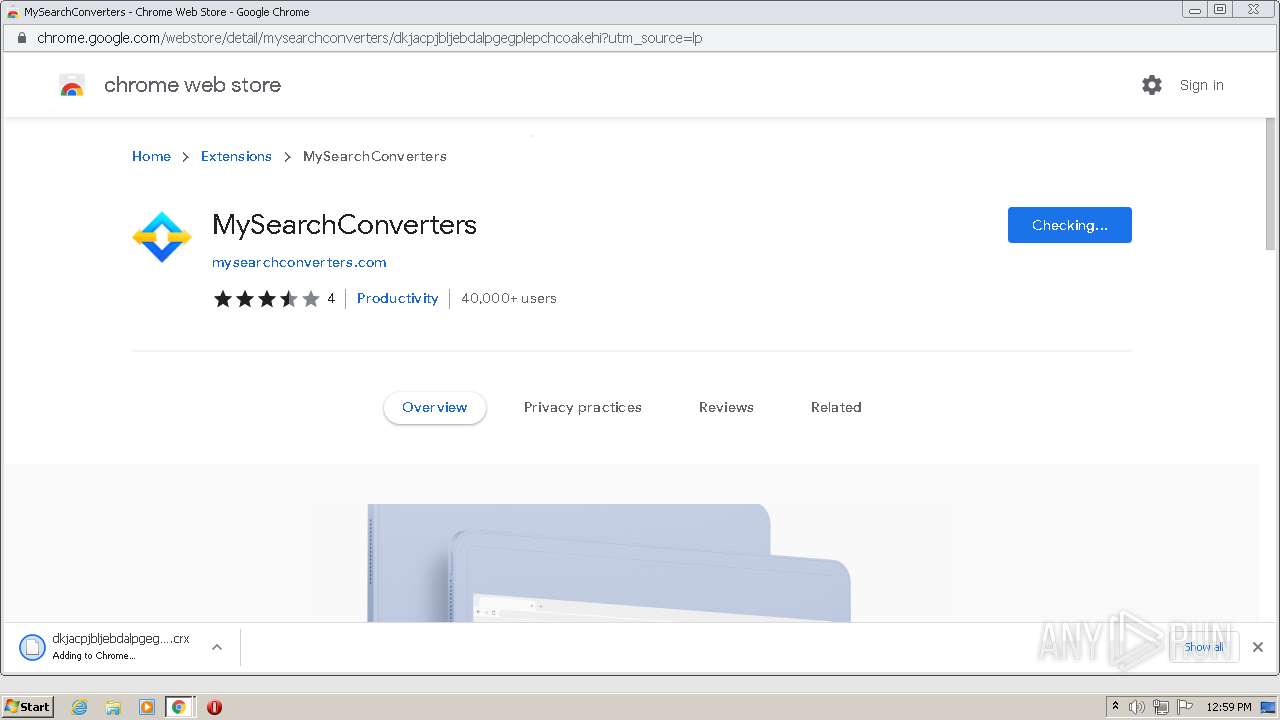Go to Home breadcrumb link
This screenshot has height=720, width=1280.
tap(151, 156)
